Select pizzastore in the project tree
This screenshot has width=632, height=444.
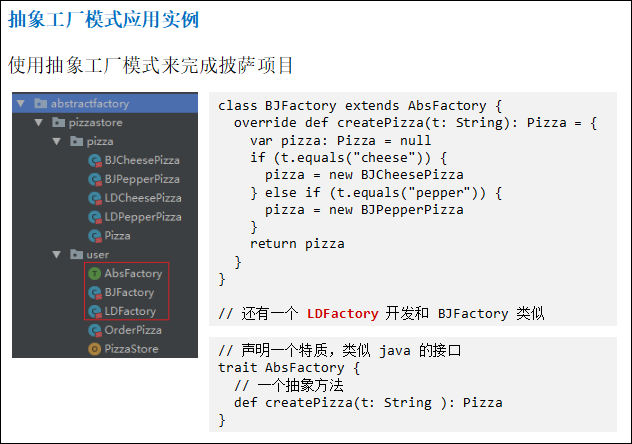pos(96,122)
